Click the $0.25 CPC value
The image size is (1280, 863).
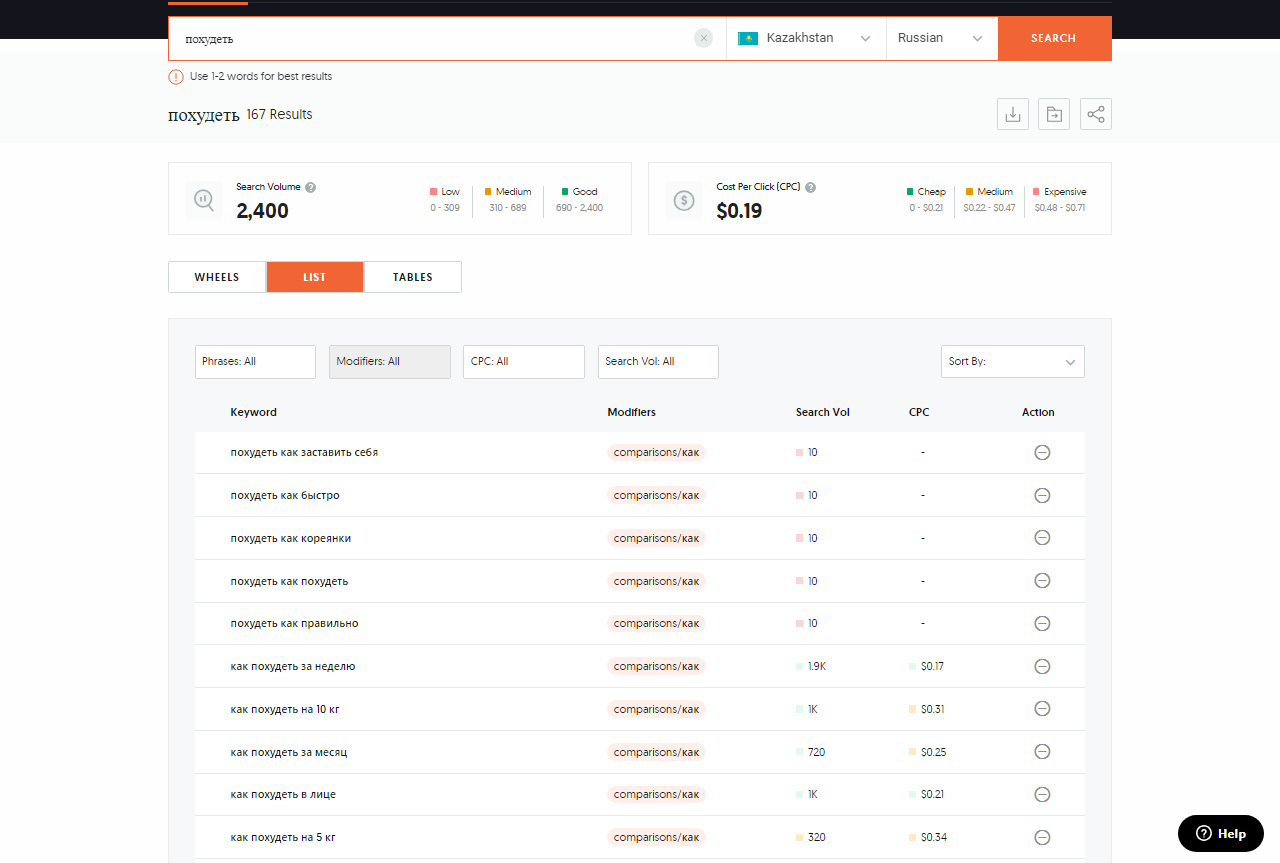(933, 752)
